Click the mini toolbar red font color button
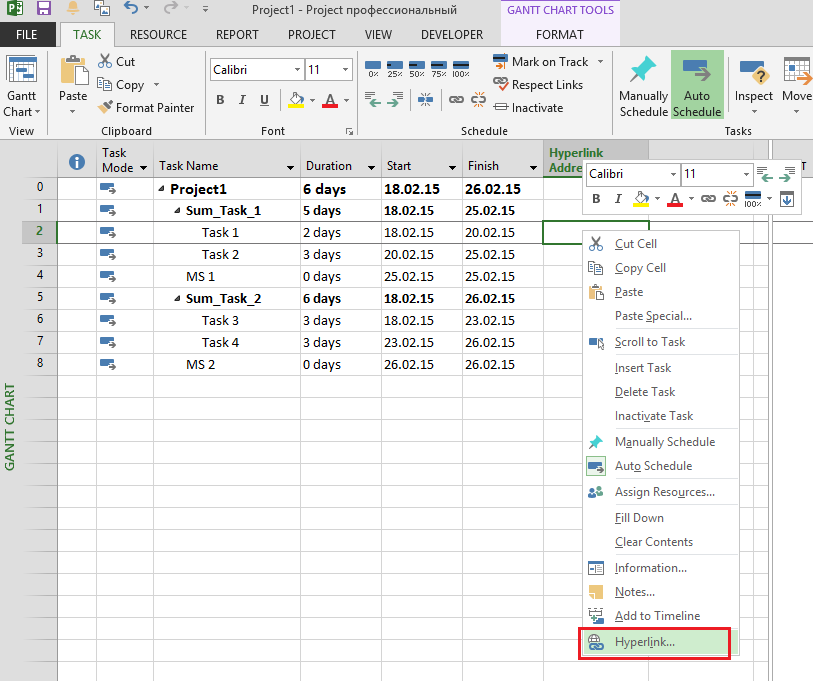The image size is (813, 681). point(675,199)
